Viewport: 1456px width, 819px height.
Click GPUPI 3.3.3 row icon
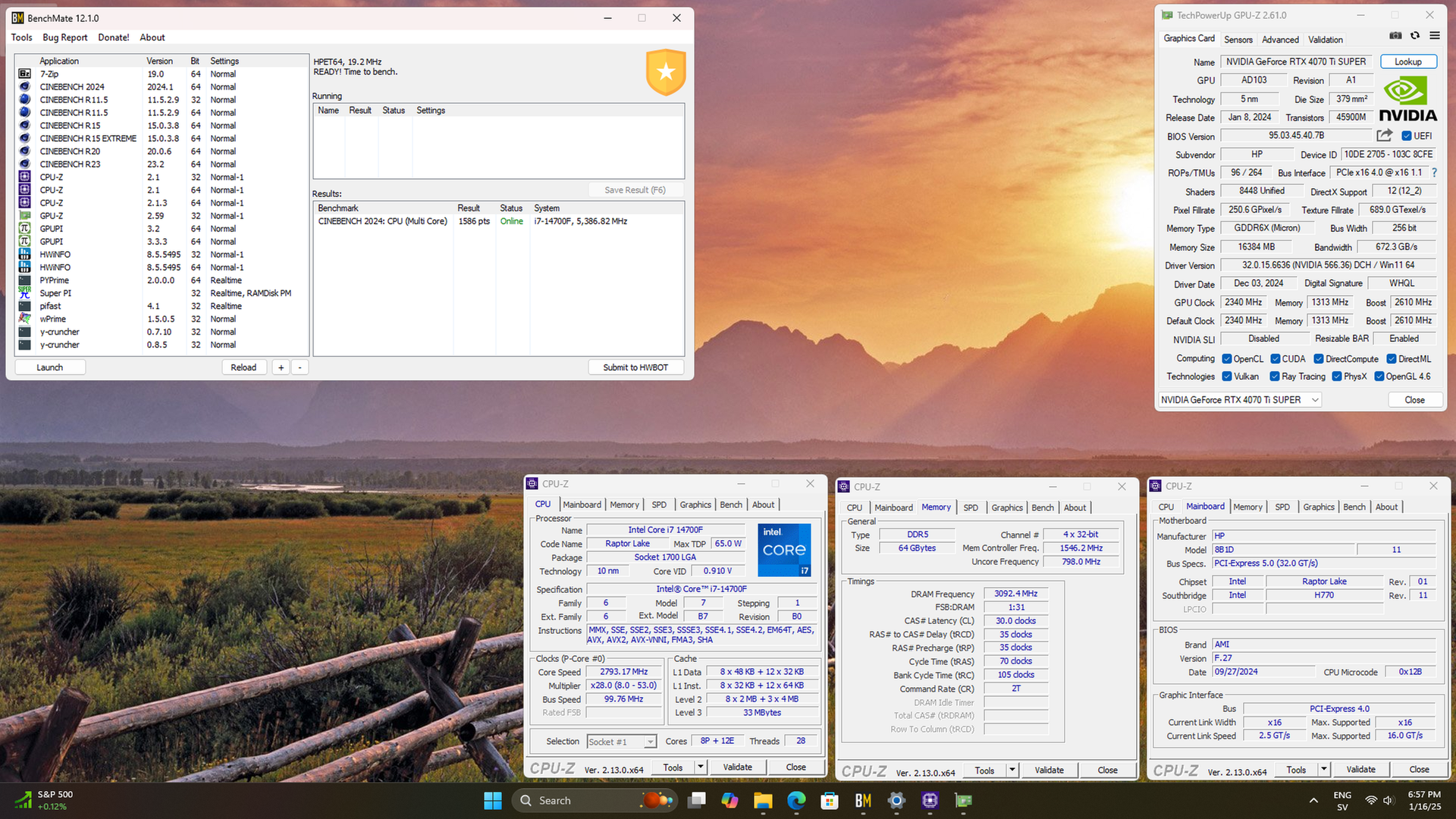coord(25,241)
